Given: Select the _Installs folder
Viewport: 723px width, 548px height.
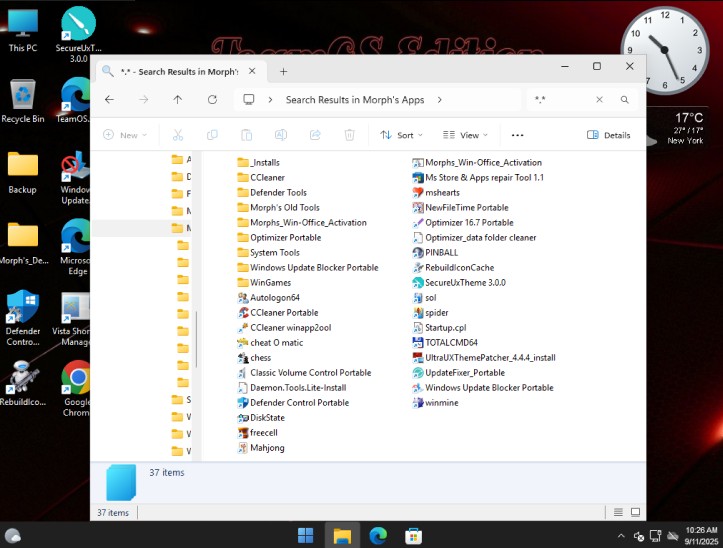Looking at the screenshot, I should pyautogui.click(x=258, y=163).
